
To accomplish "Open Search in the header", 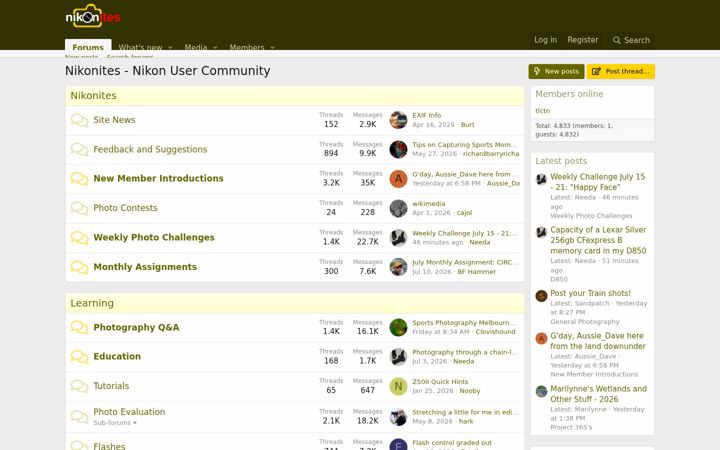I will tap(631, 40).
